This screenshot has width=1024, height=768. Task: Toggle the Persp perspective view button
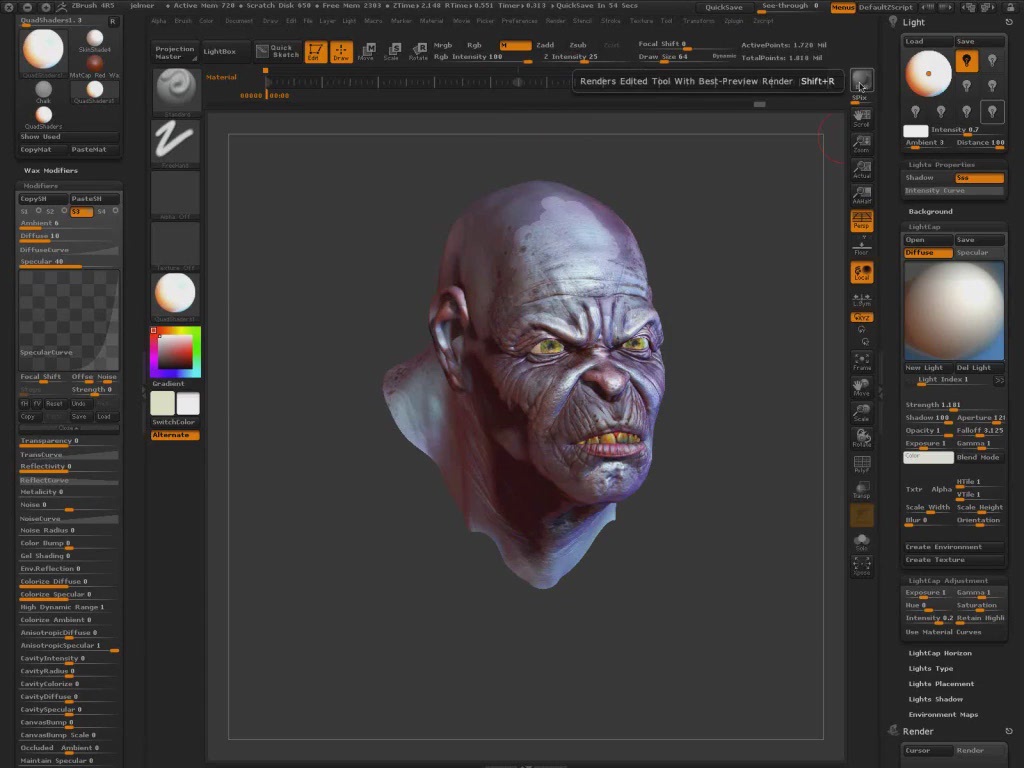[861, 220]
